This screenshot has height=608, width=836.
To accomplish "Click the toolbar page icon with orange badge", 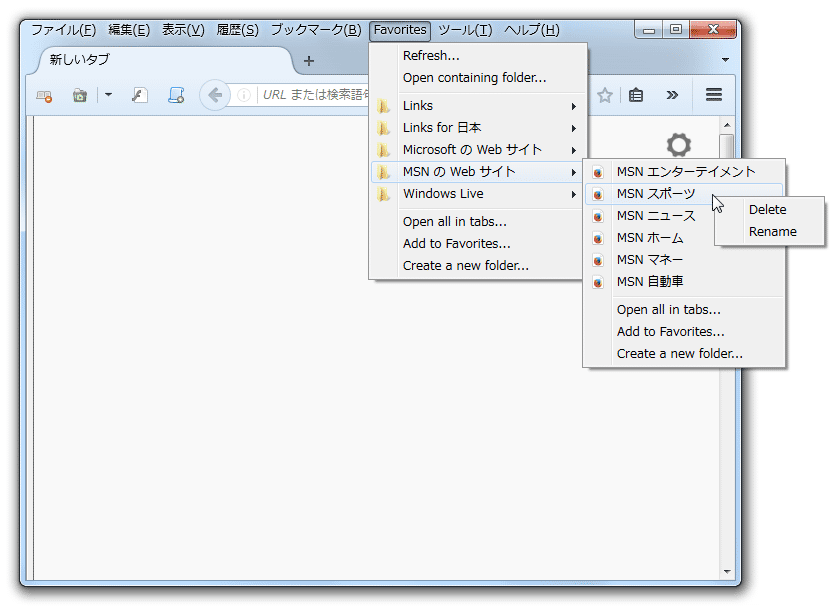I will click(44, 96).
